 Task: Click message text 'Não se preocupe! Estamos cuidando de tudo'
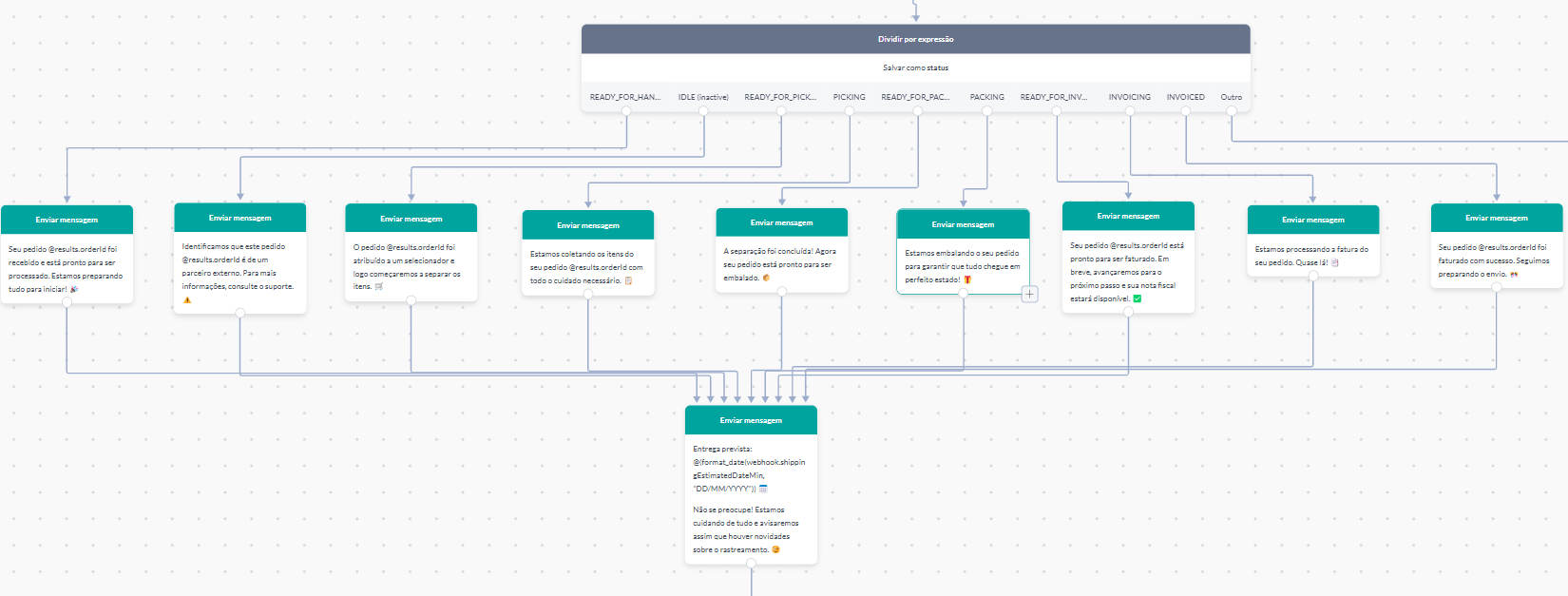[x=746, y=529]
